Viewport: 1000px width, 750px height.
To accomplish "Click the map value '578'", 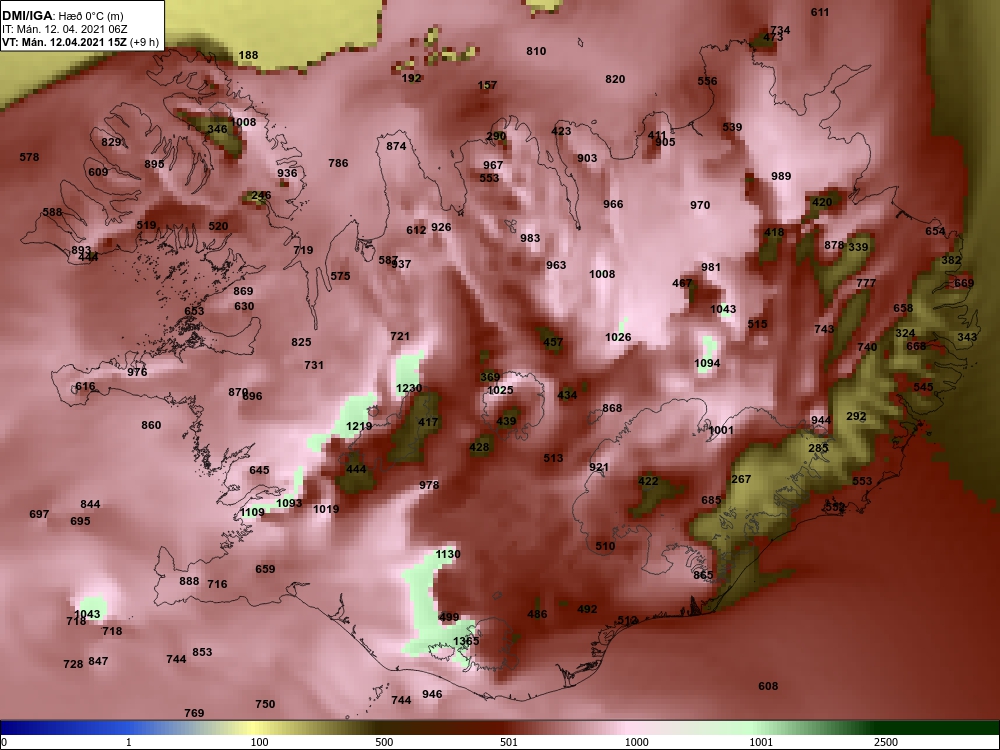I will coord(29,158).
